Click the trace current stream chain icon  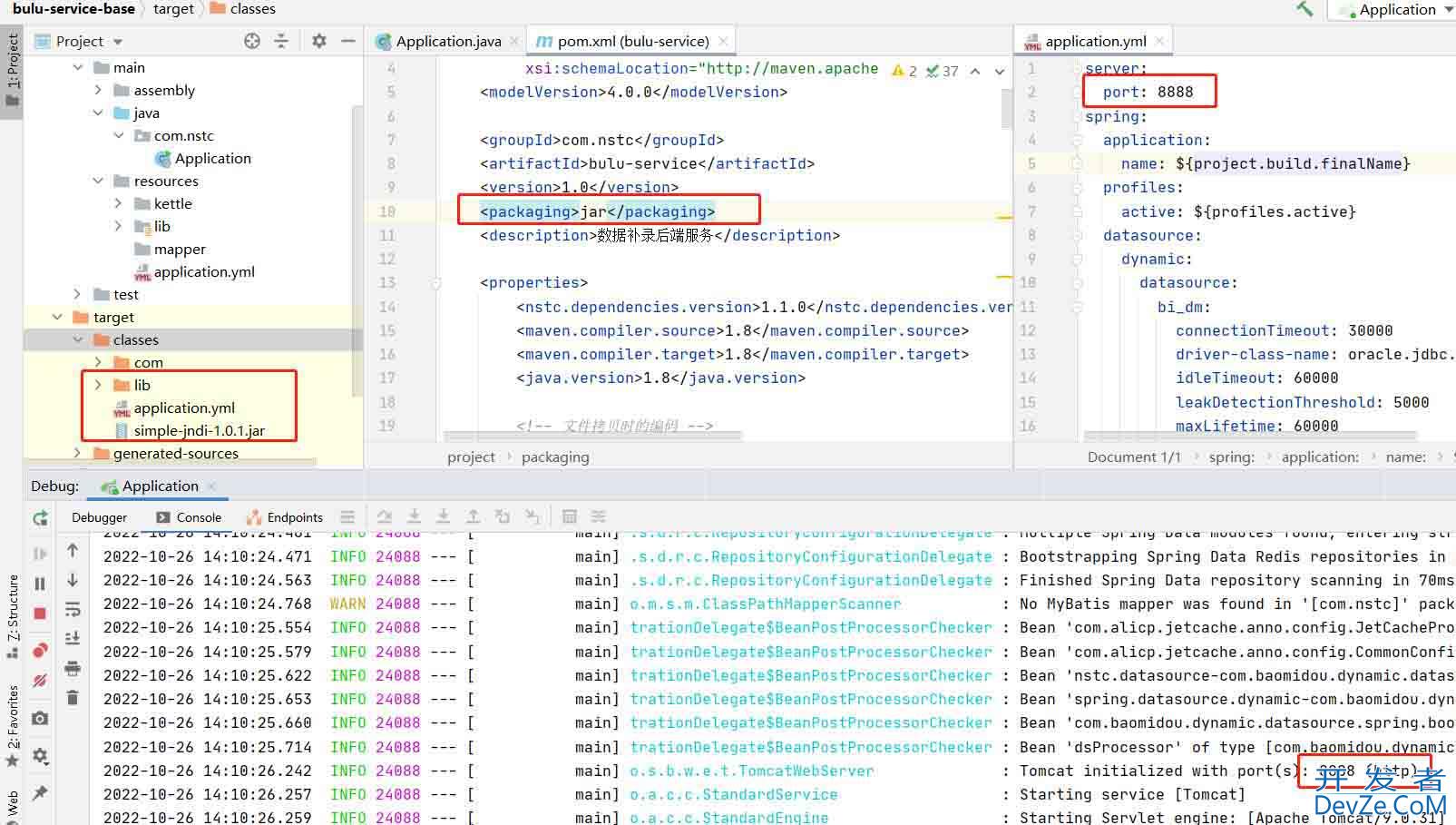point(599,516)
